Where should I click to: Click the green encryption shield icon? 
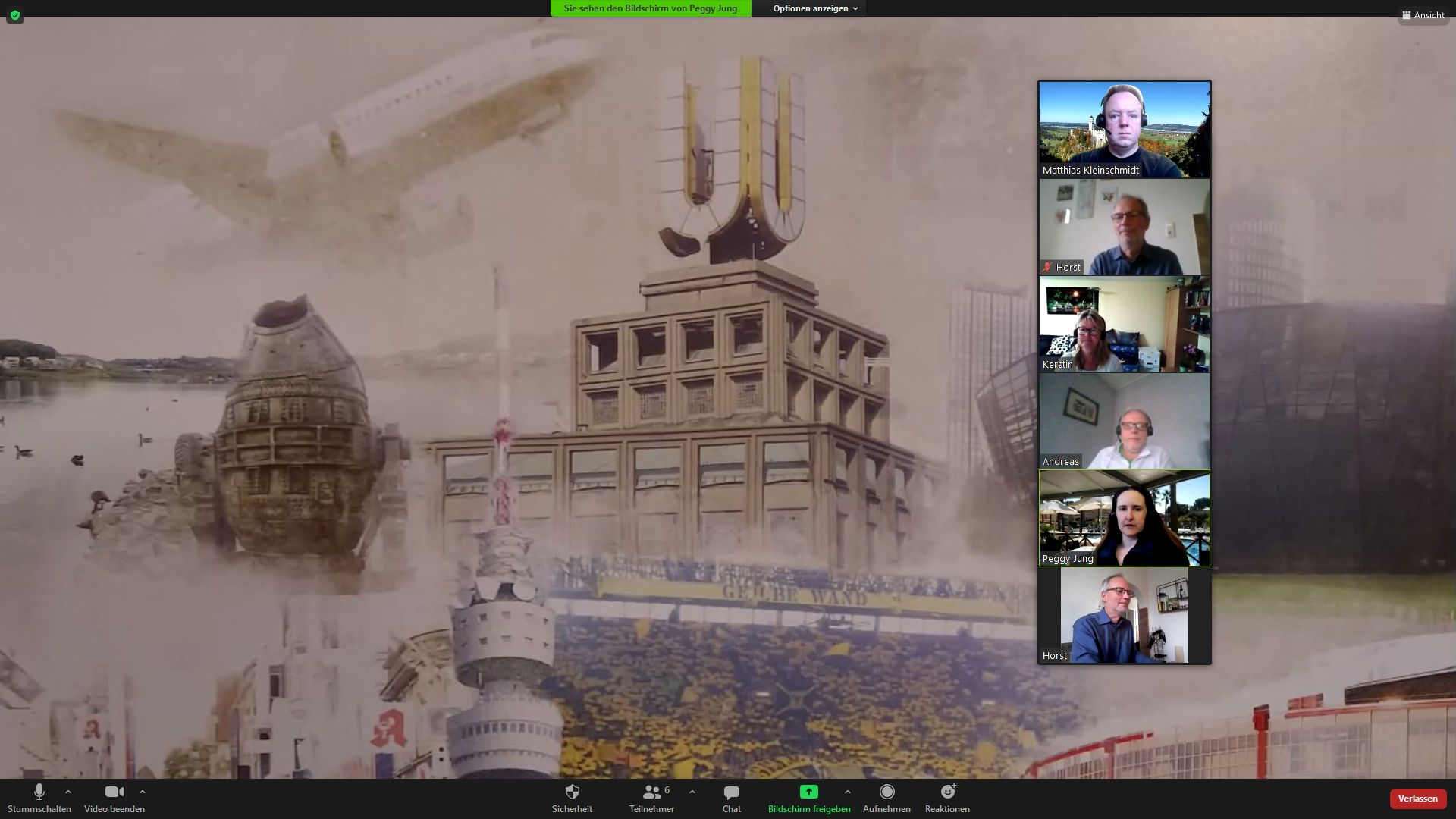click(x=15, y=15)
